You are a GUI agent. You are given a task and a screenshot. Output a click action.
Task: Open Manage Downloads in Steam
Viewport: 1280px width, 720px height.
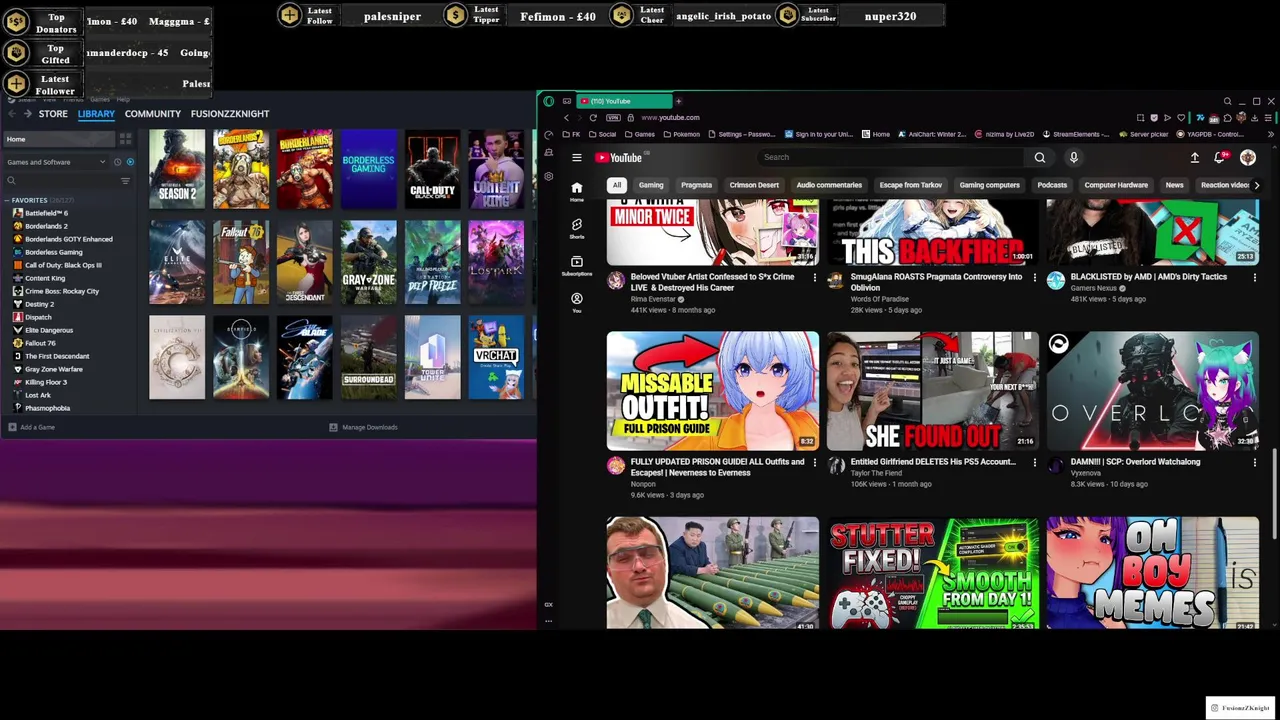pyautogui.click(x=363, y=427)
